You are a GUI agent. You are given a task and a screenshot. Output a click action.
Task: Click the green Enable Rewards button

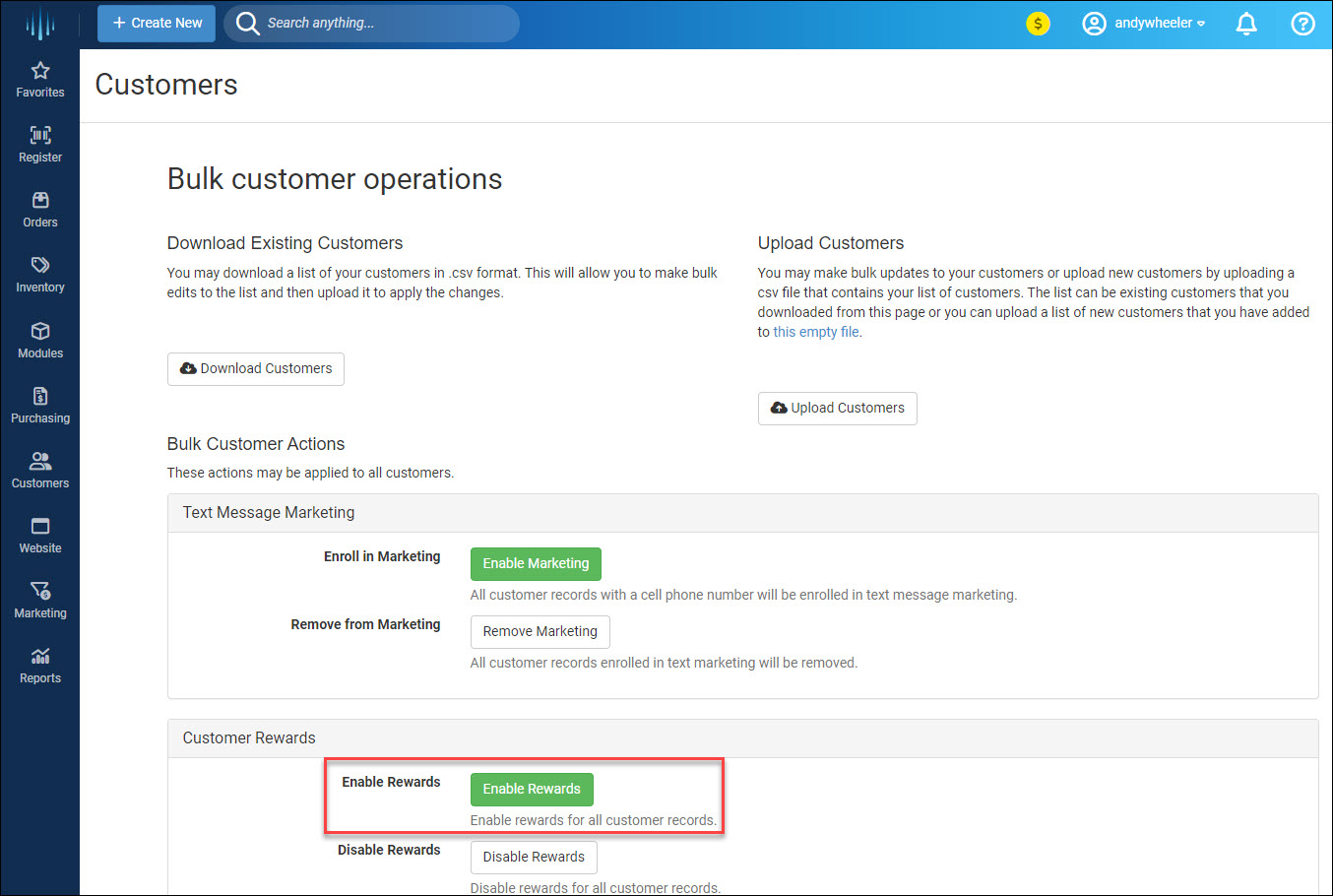coord(532,790)
